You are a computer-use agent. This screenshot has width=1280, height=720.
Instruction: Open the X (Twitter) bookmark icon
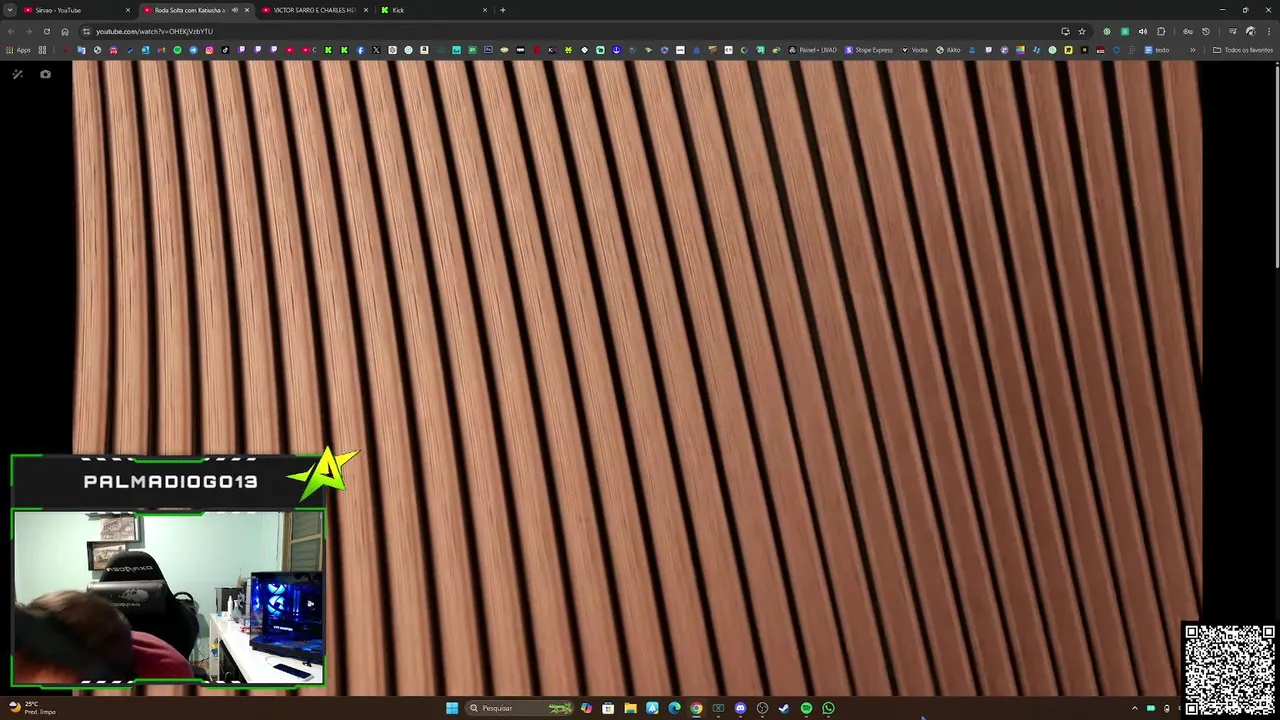coord(376,50)
